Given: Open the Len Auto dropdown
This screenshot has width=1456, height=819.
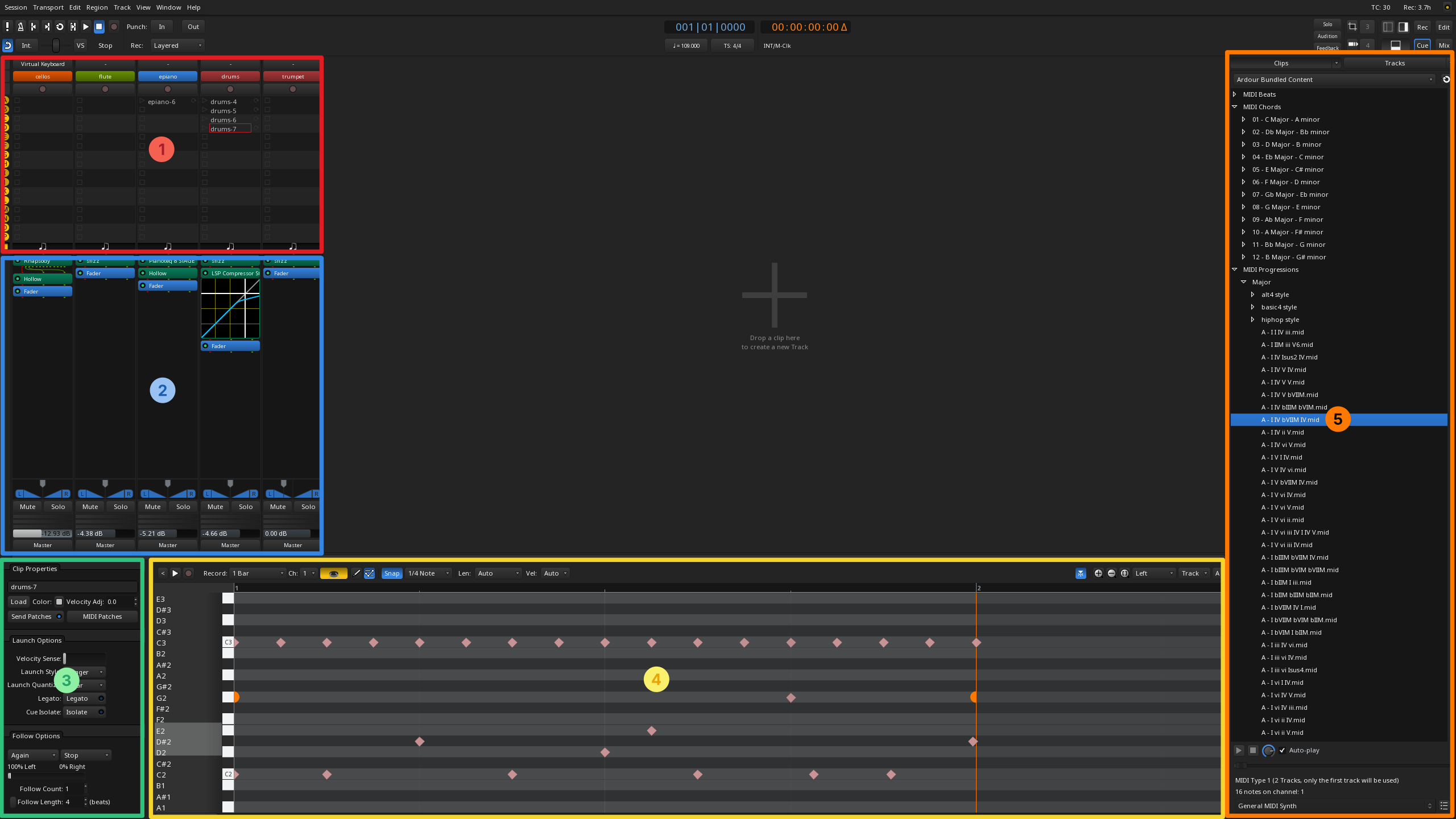Looking at the screenshot, I should tap(498, 573).
